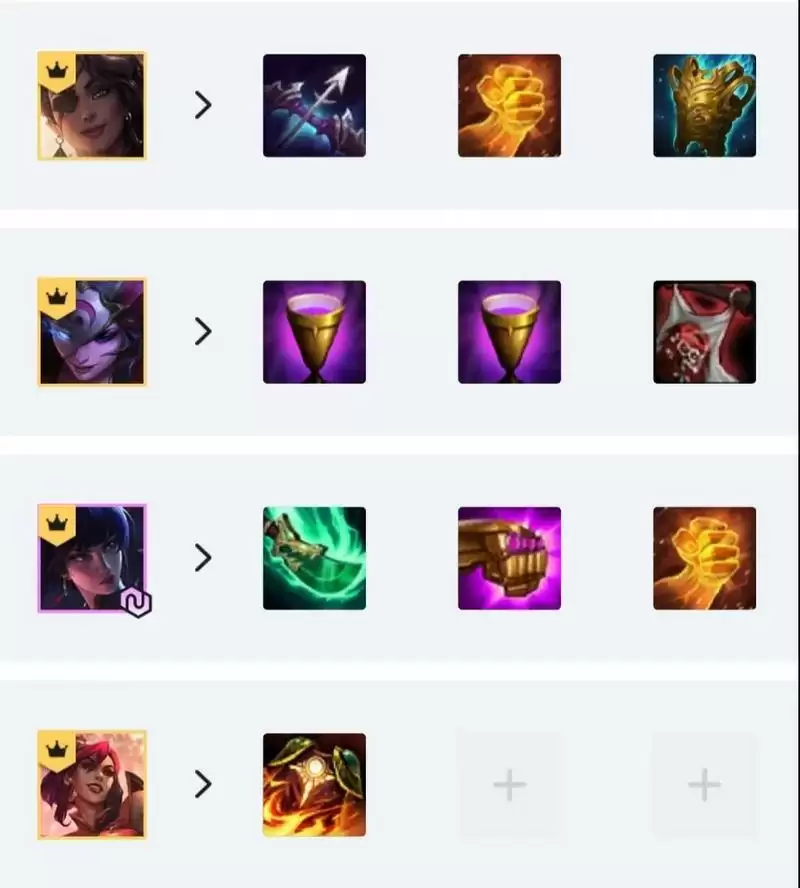Click the green glowing blade item
The image size is (800, 888).
pyautogui.click(x=314, y=558)
